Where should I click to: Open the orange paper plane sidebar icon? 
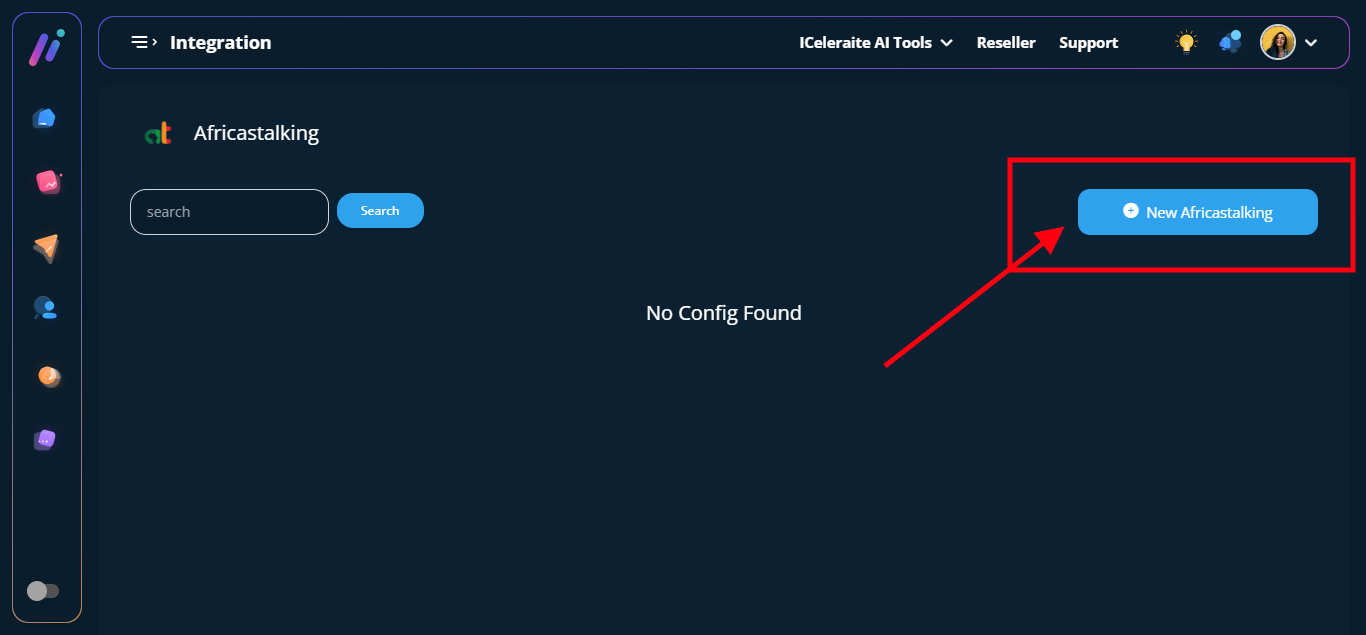click(46, 247)
